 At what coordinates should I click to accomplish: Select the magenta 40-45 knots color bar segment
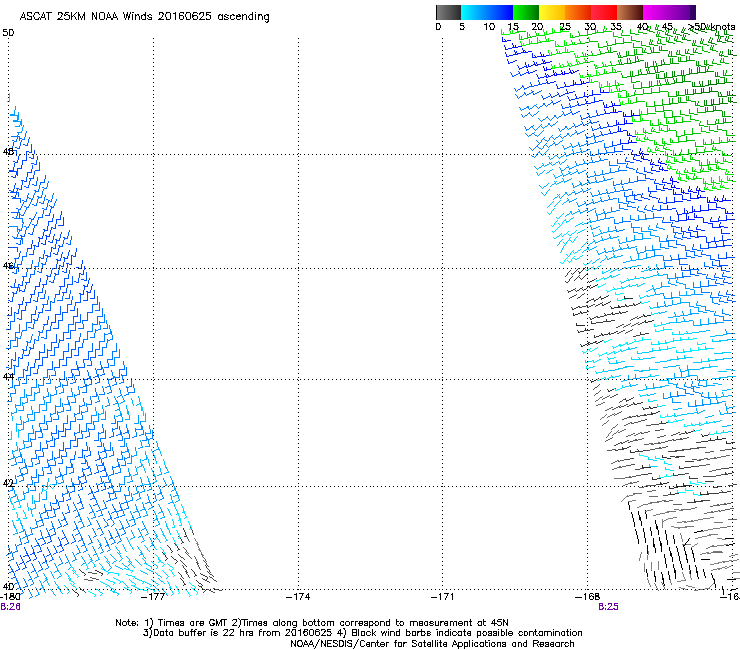656,12
